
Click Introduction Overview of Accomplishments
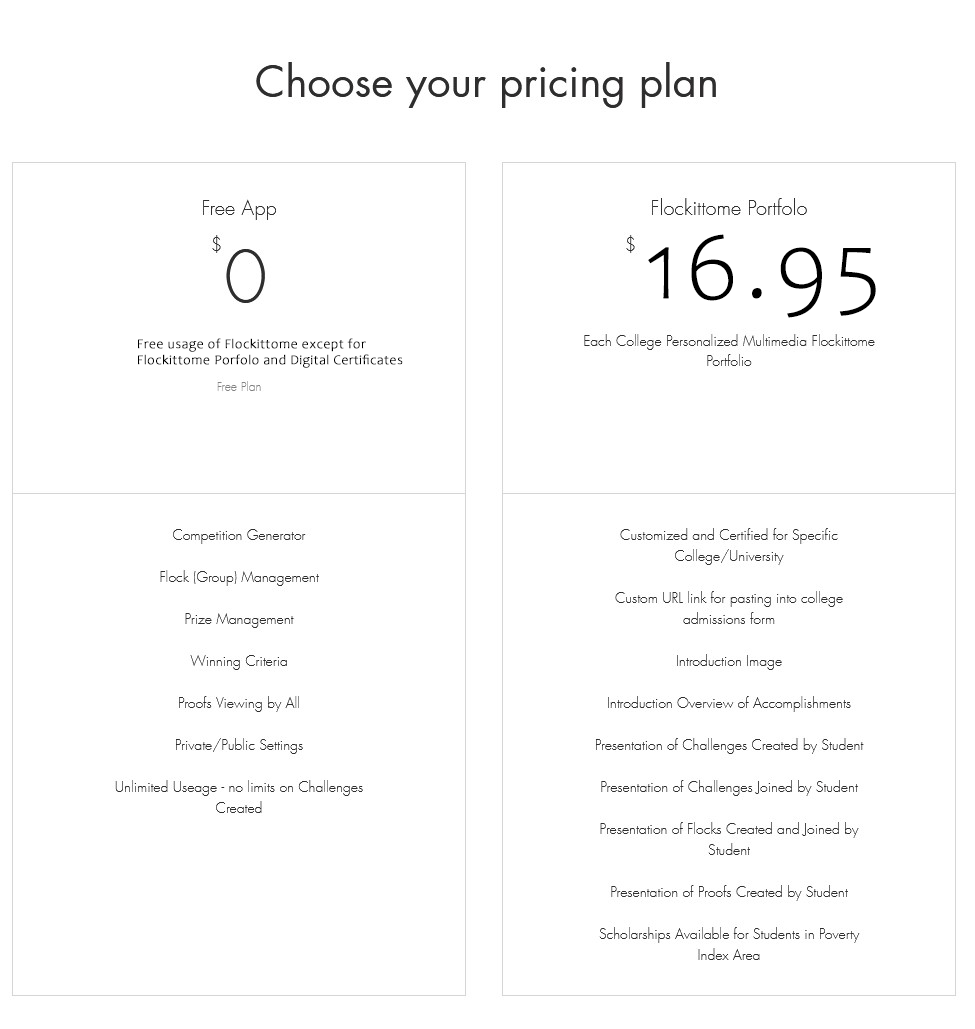point(728,703)
